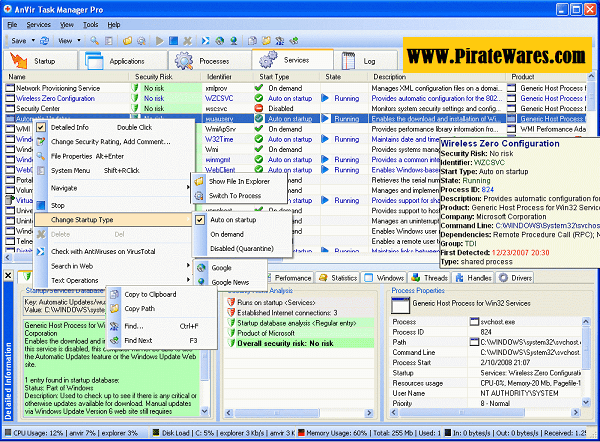Switch to the Startup main tab
This screenshot has width=600, height=442.
click(x=40, y=61)
